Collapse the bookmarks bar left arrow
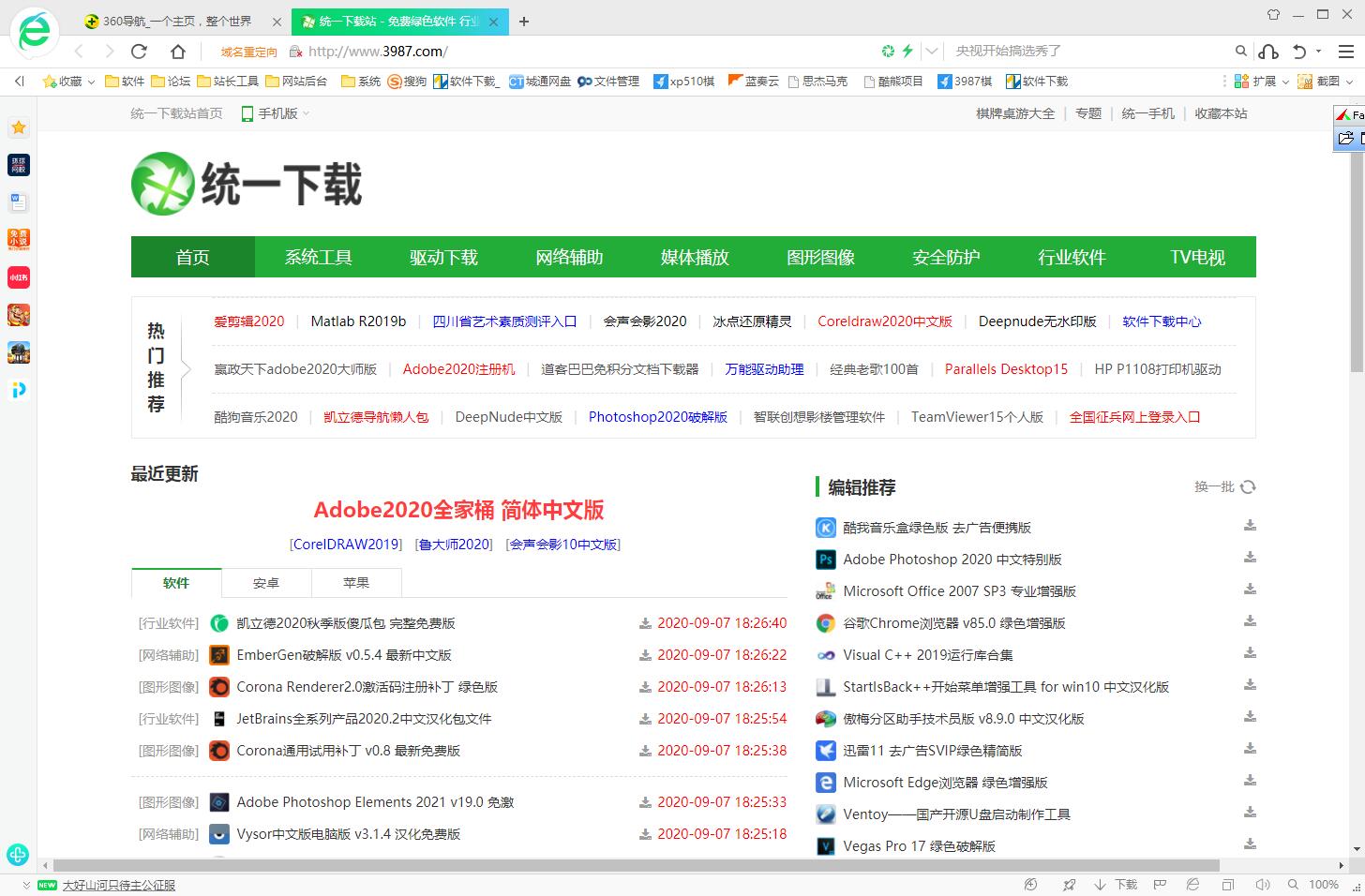 pos(19,82)
